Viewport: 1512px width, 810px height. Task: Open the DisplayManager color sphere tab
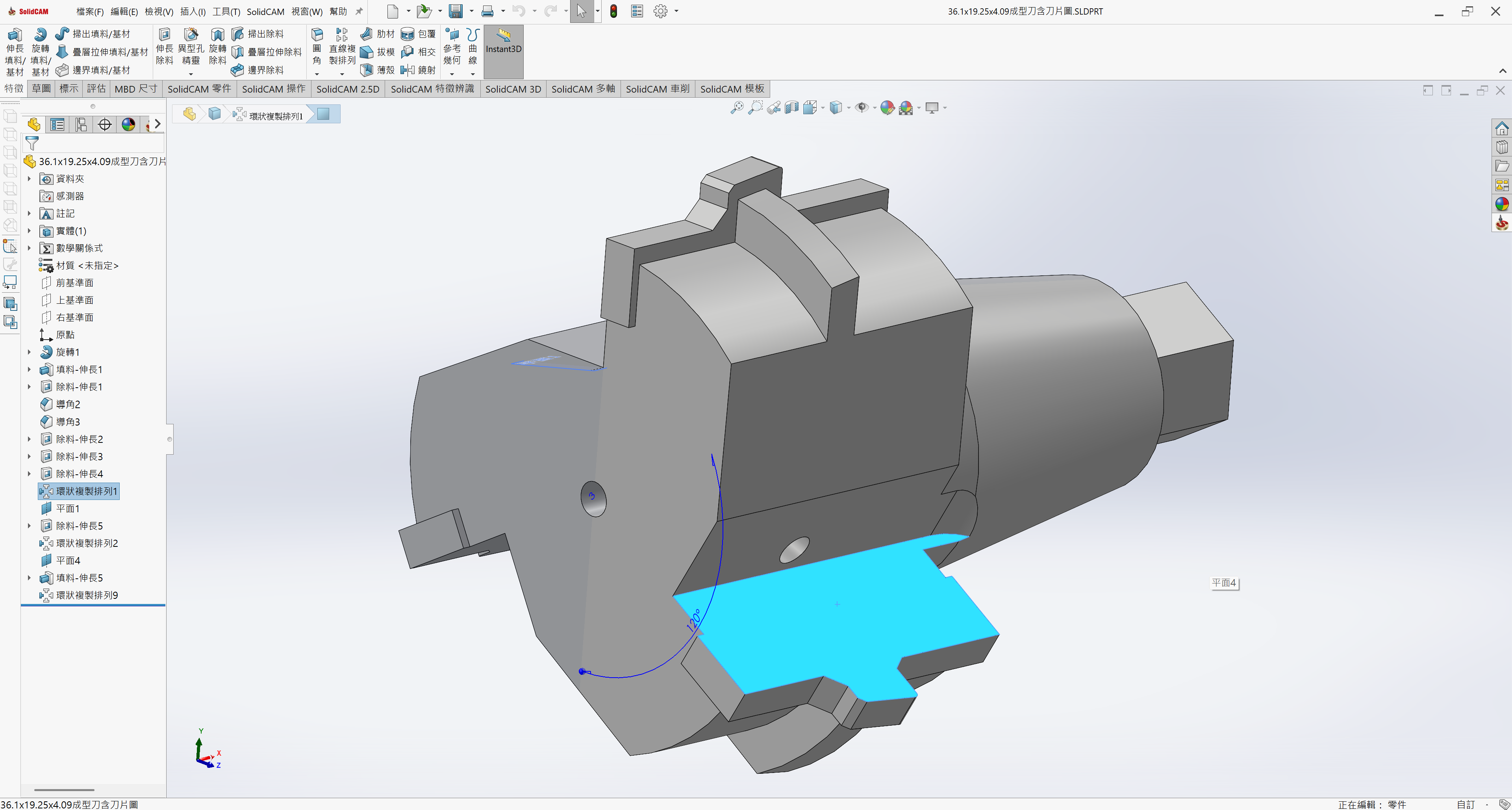128,124
